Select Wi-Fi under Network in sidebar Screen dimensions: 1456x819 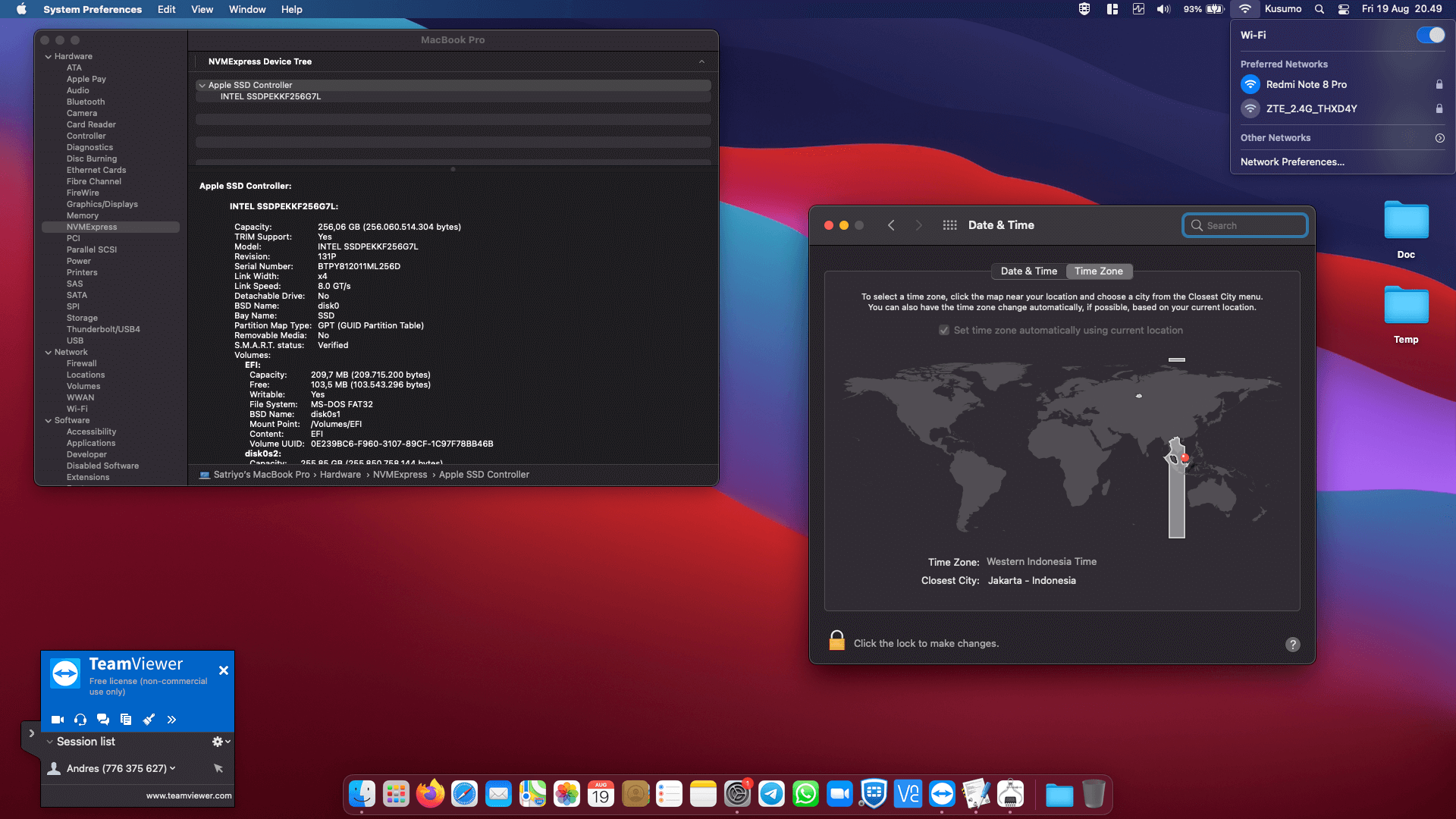77,409
